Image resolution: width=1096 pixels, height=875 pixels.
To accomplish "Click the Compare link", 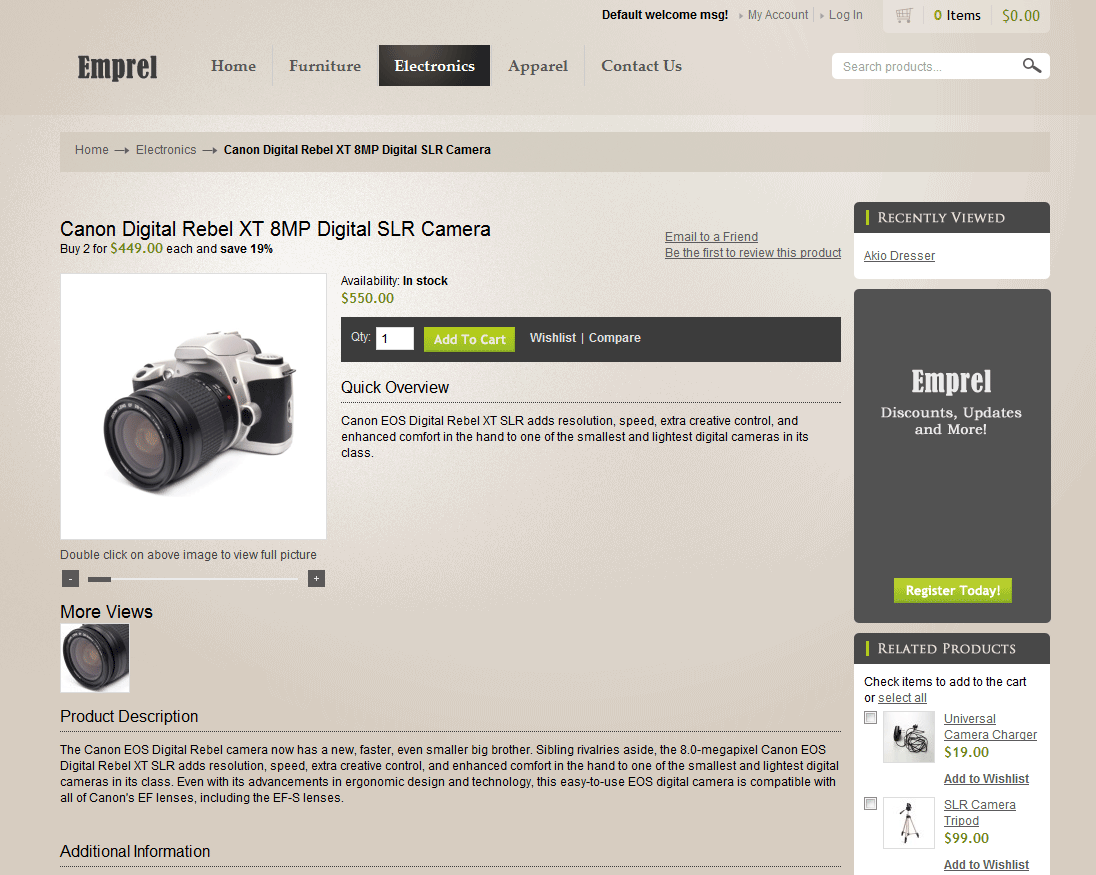I will 614,338.
